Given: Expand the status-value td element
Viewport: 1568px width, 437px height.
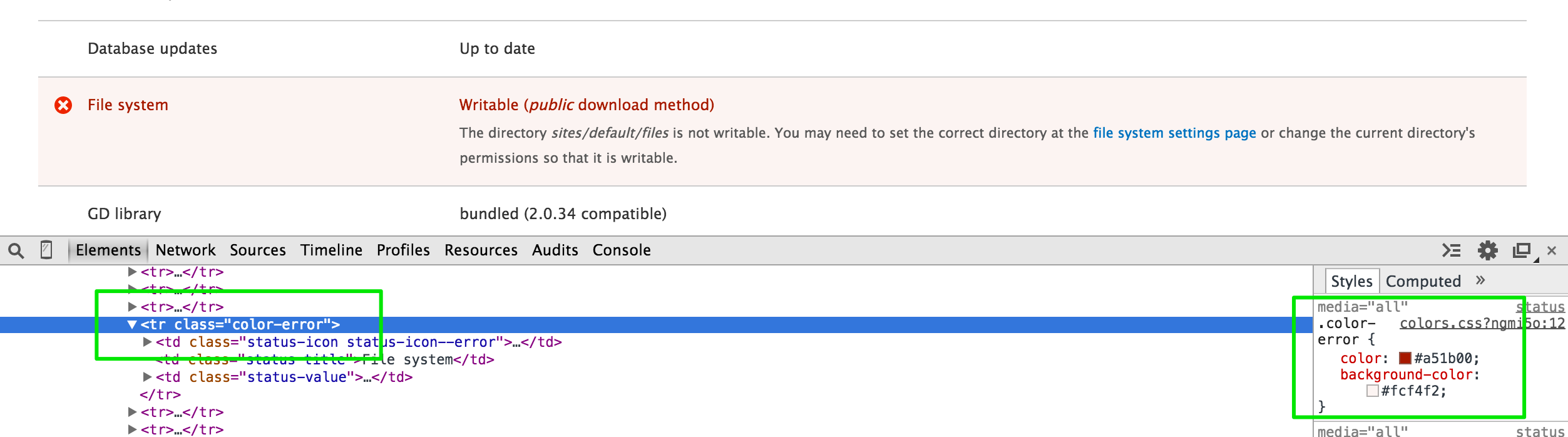Looking at the screenshot, I should click(147, 377).
